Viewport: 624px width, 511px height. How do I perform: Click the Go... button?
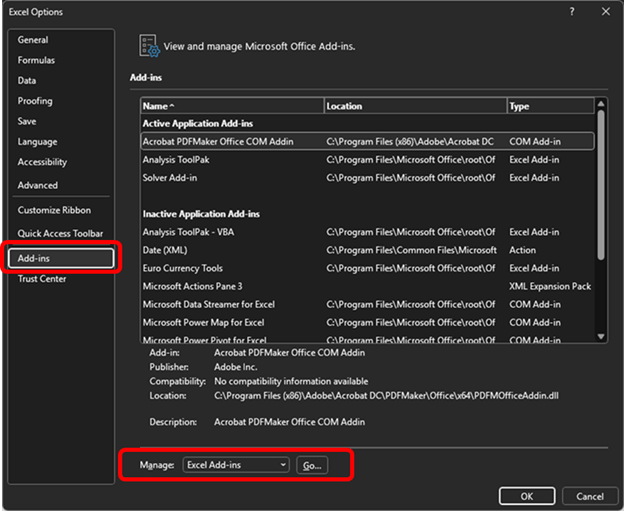tap(312, 465)
